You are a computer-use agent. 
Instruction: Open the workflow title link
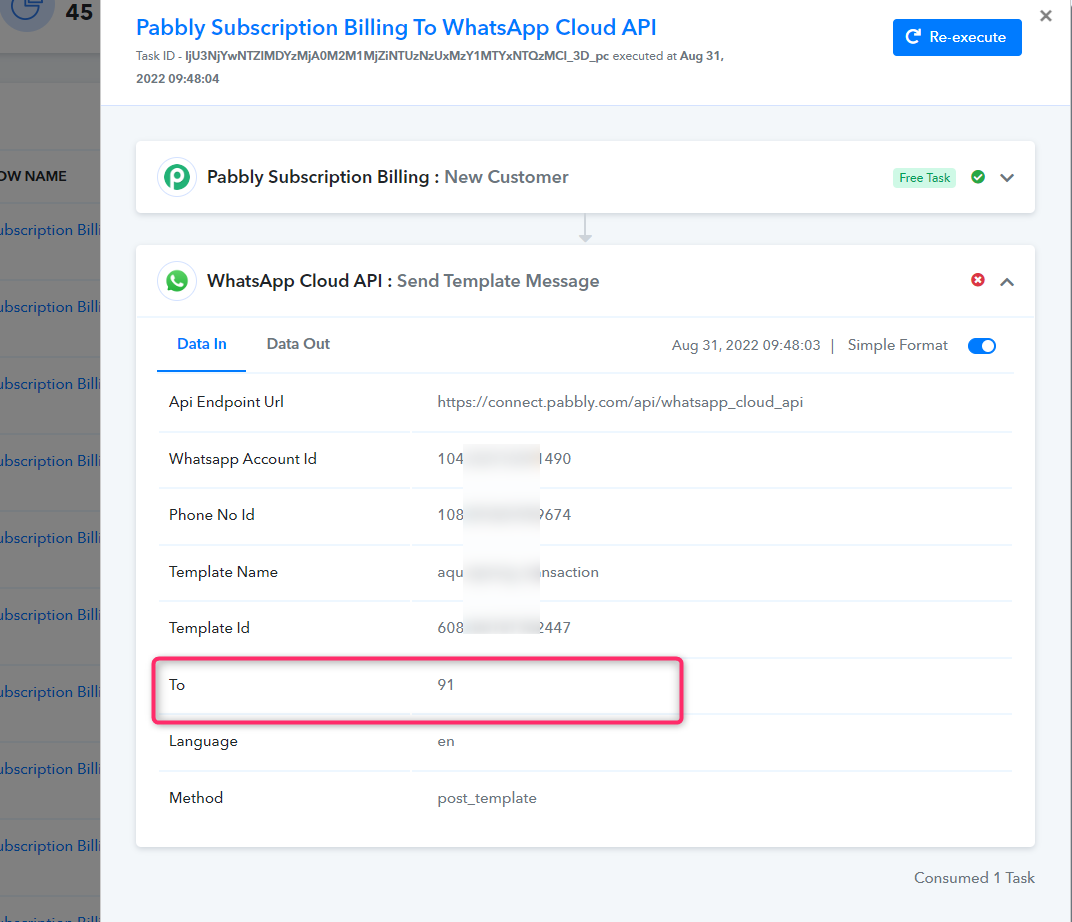point(396,27)
